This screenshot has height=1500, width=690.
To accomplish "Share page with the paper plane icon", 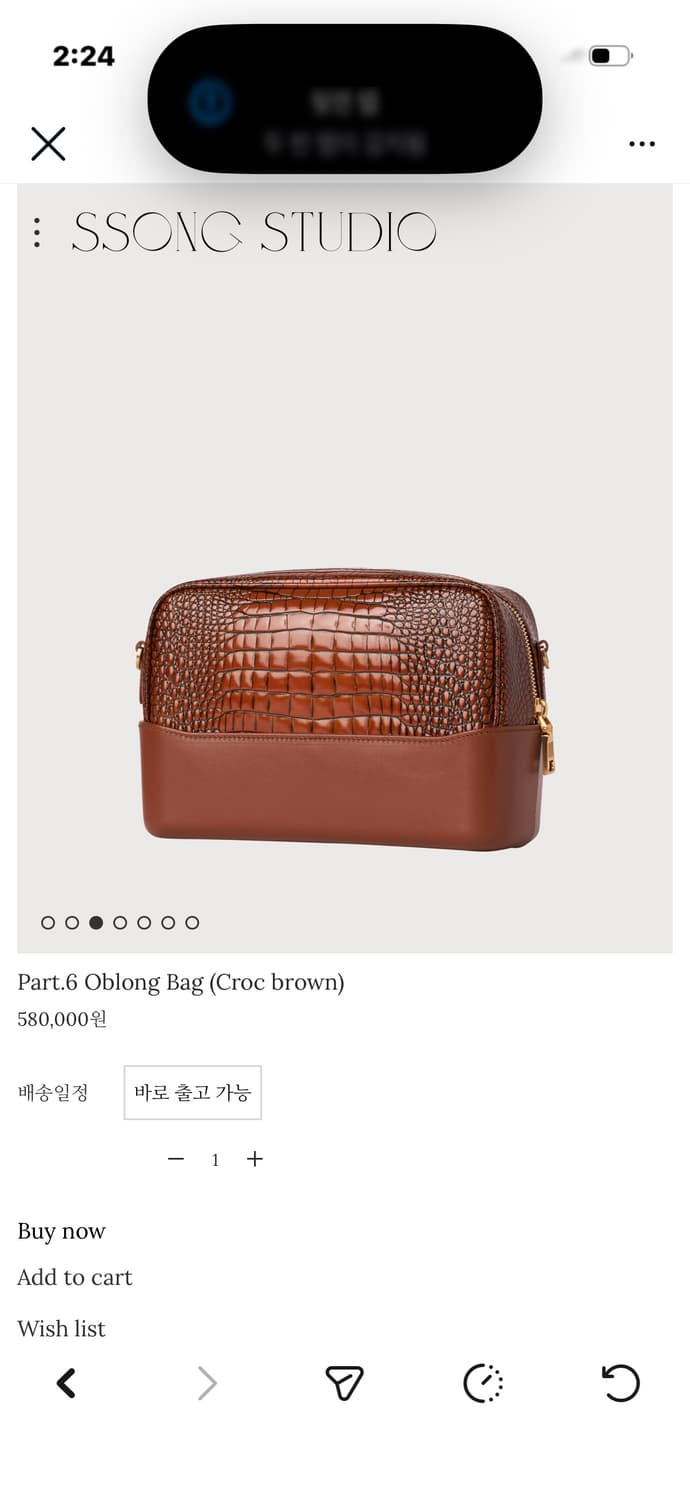I will 344,1383.
